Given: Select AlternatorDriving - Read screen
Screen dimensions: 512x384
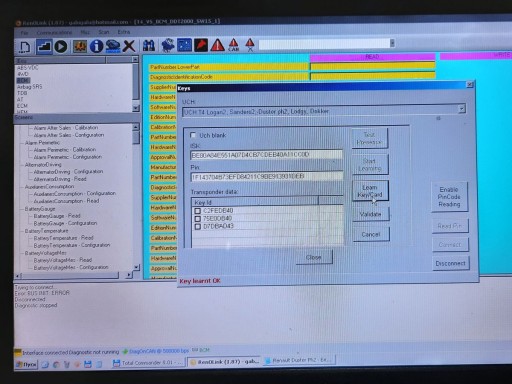Looking at the screenshot, I should [x=60, y=179].
